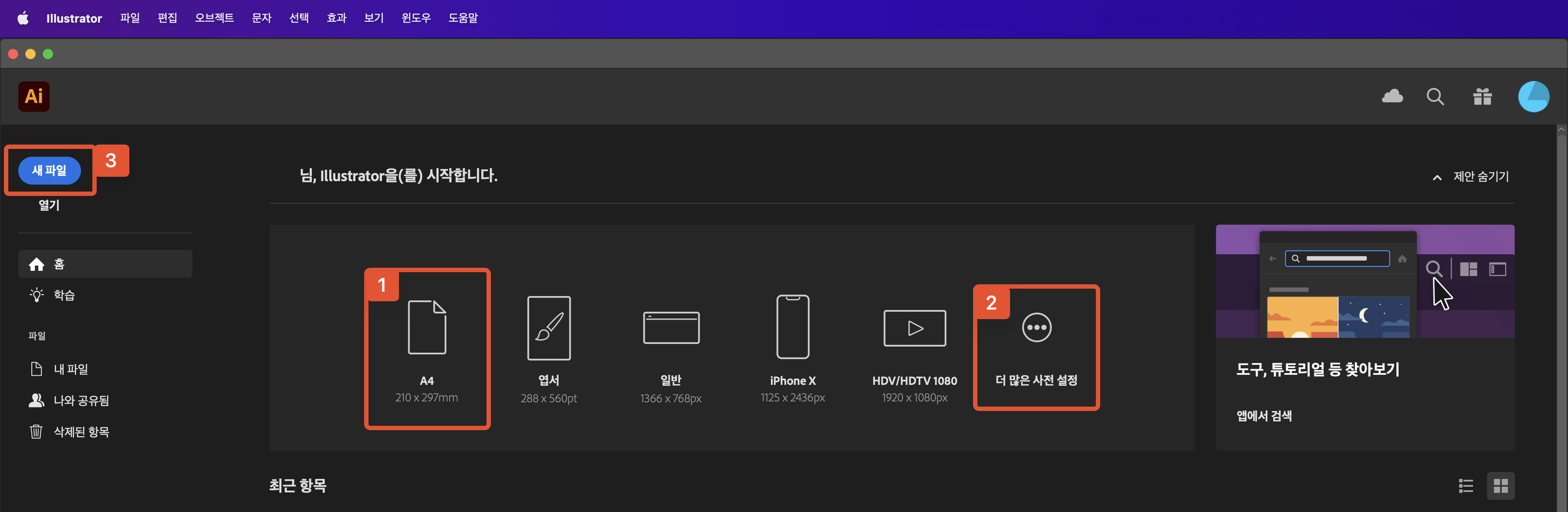Open 삭제된 항목 in sidebar
The height and width of the screenshot is (512, 1568).
[x=81, y=431]
